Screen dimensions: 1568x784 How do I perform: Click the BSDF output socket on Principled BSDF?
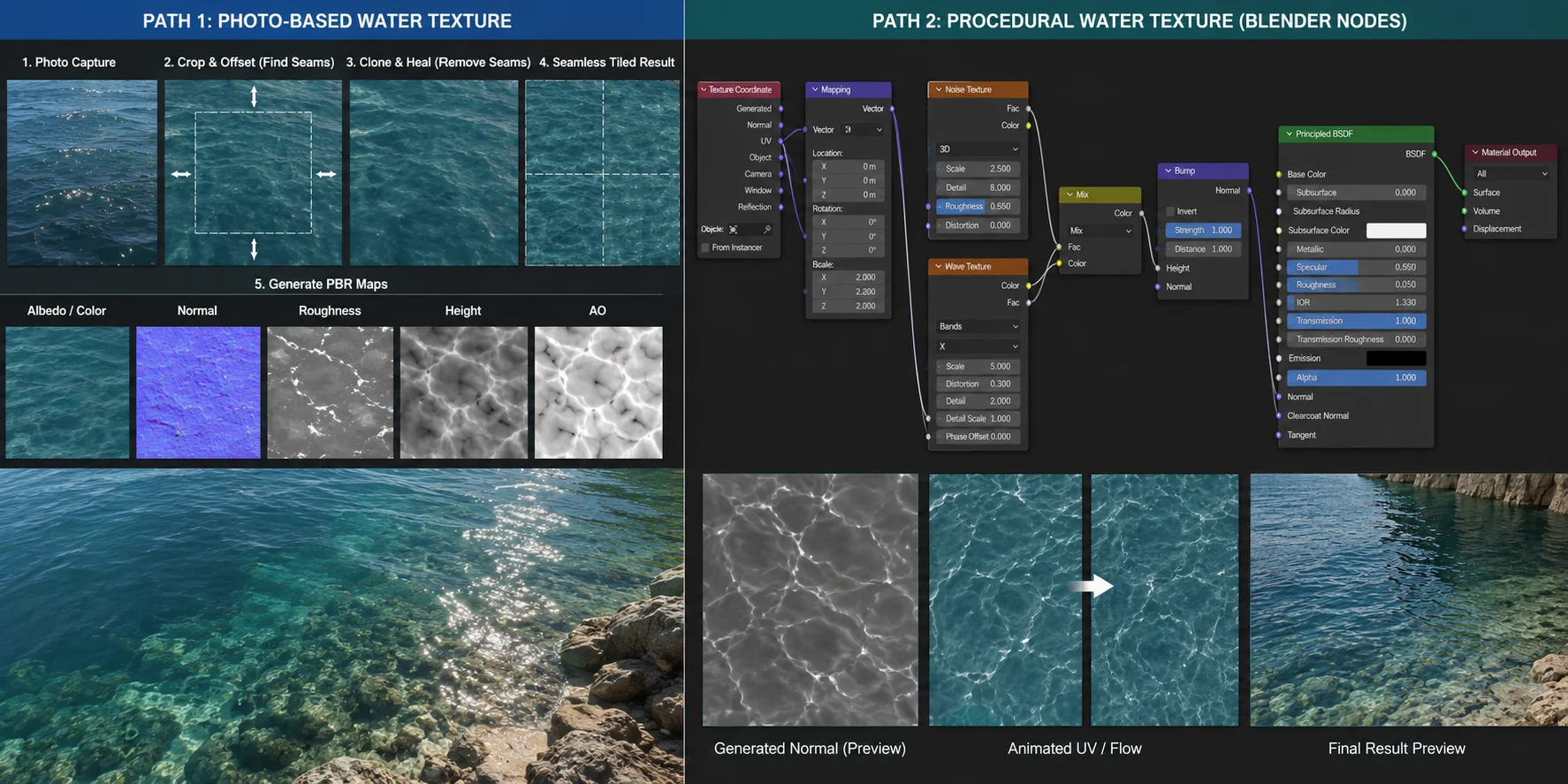tap(1435, 154)
